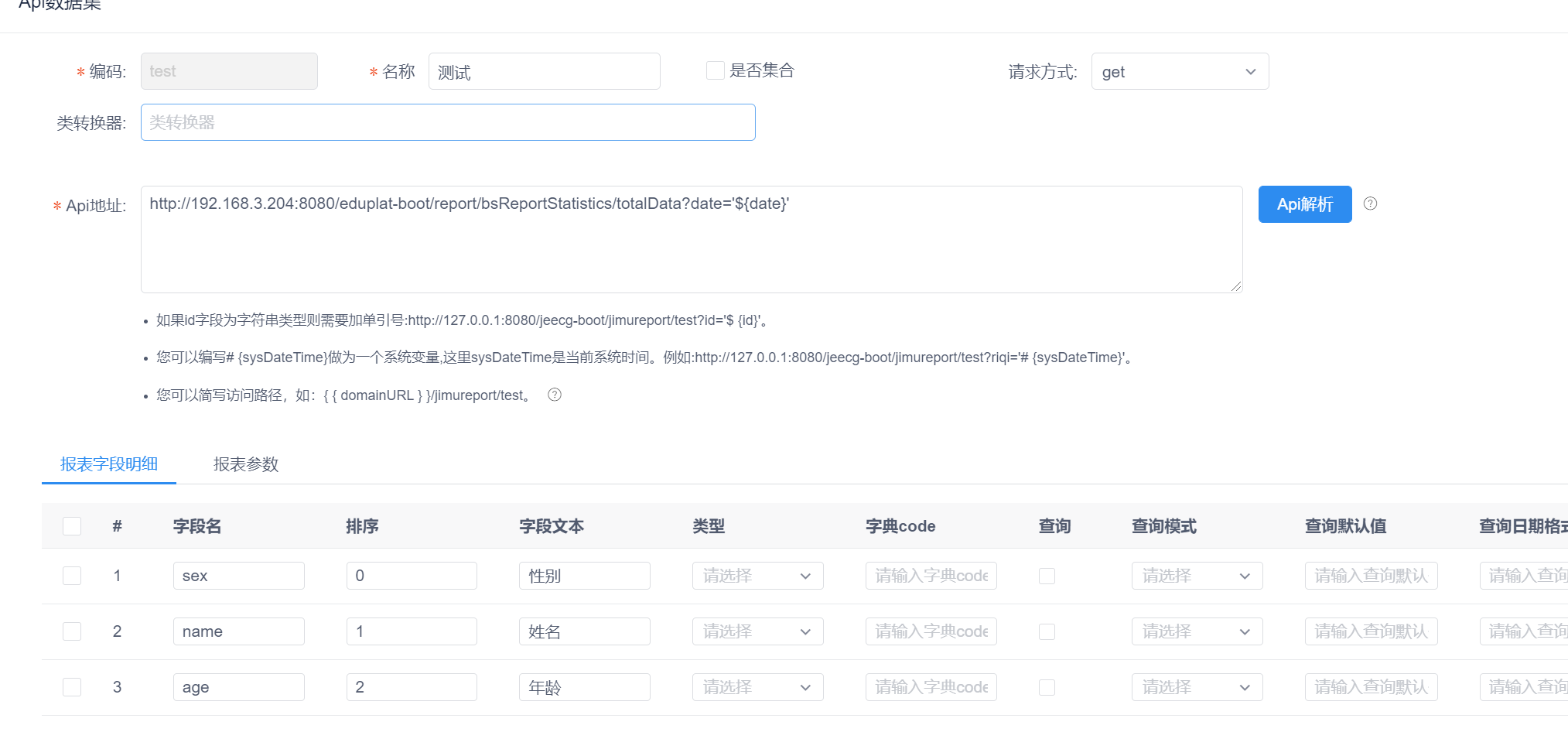The width and height of the screenshot is (1568, 756).
Task: Check the select-all checkbox in the table header
Action: tap(72, 525)
